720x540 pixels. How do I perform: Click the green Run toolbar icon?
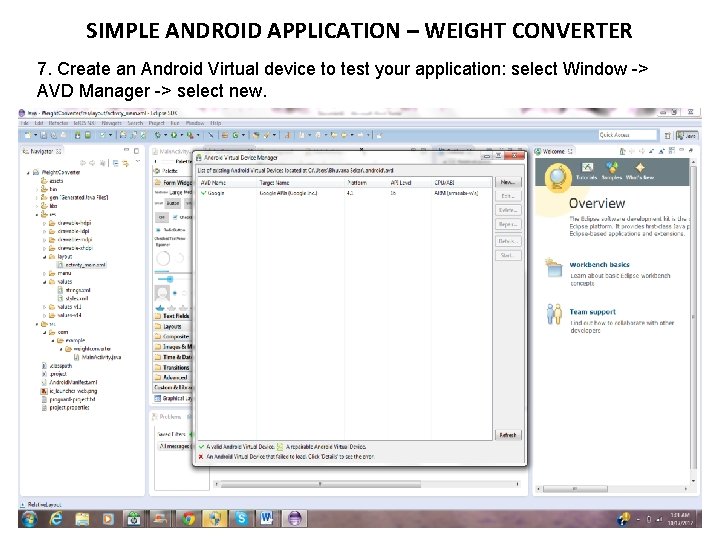(x=174, y=135)
